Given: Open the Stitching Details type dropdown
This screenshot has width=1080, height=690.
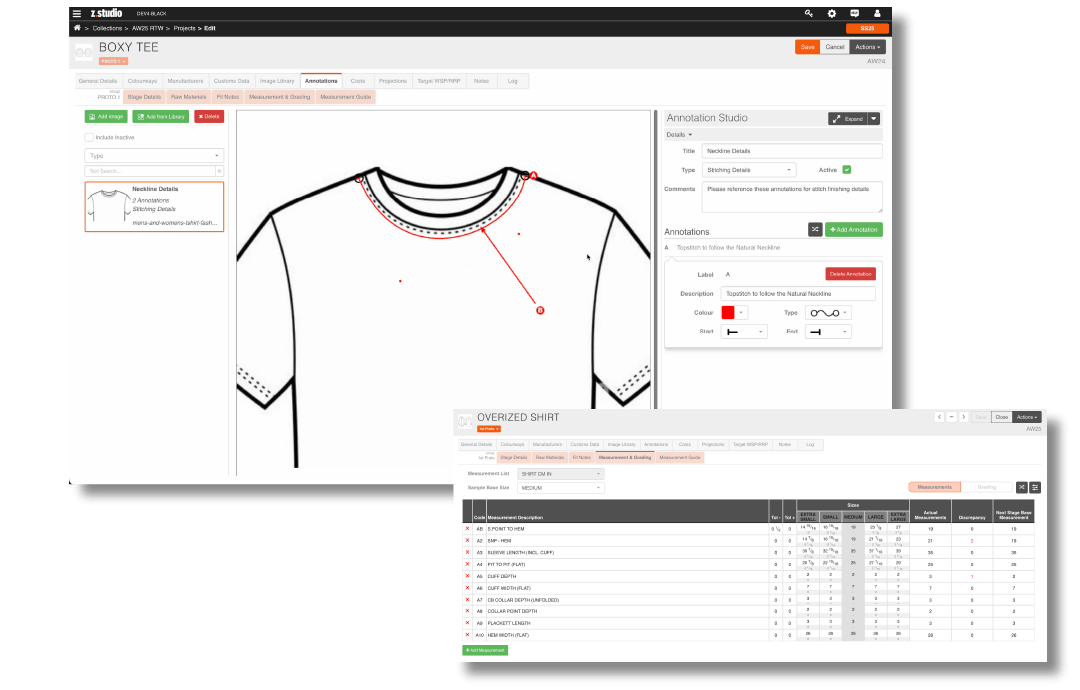Looking at the screenshot, I should click(748, 170).
